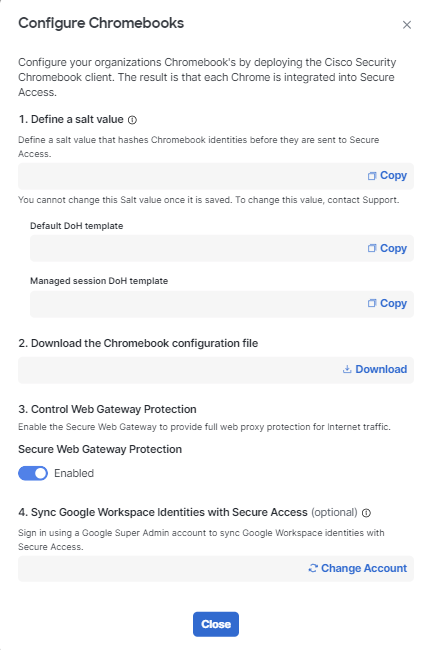
Task: Click the copy icon for Managed session DoH template
Action: (372, 303)
